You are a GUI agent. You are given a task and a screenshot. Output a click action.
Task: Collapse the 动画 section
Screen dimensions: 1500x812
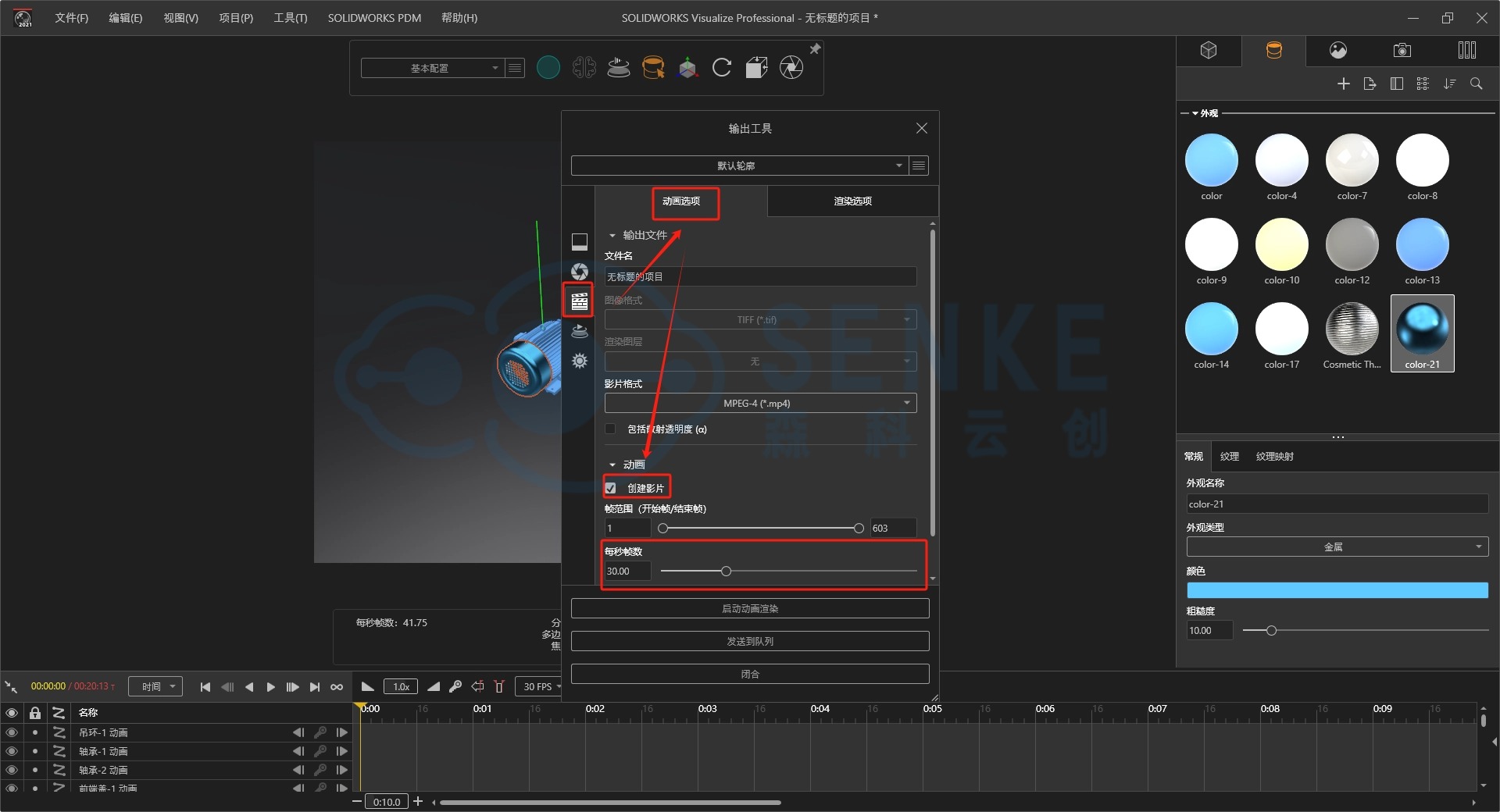[612, 465]
